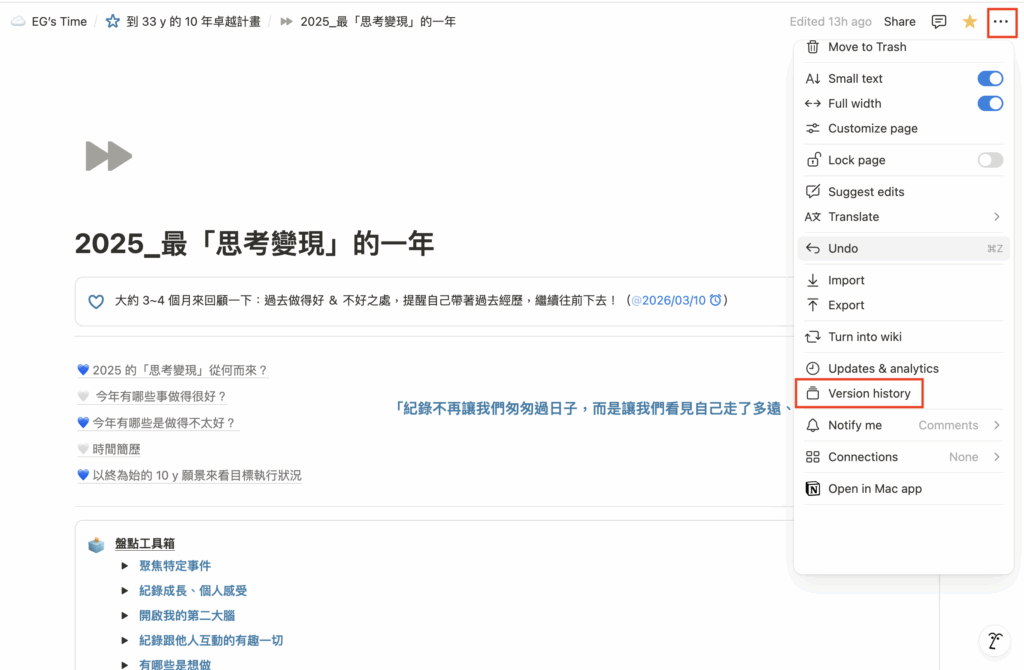
Task: Click the Share button
Action: coord(899,21)
